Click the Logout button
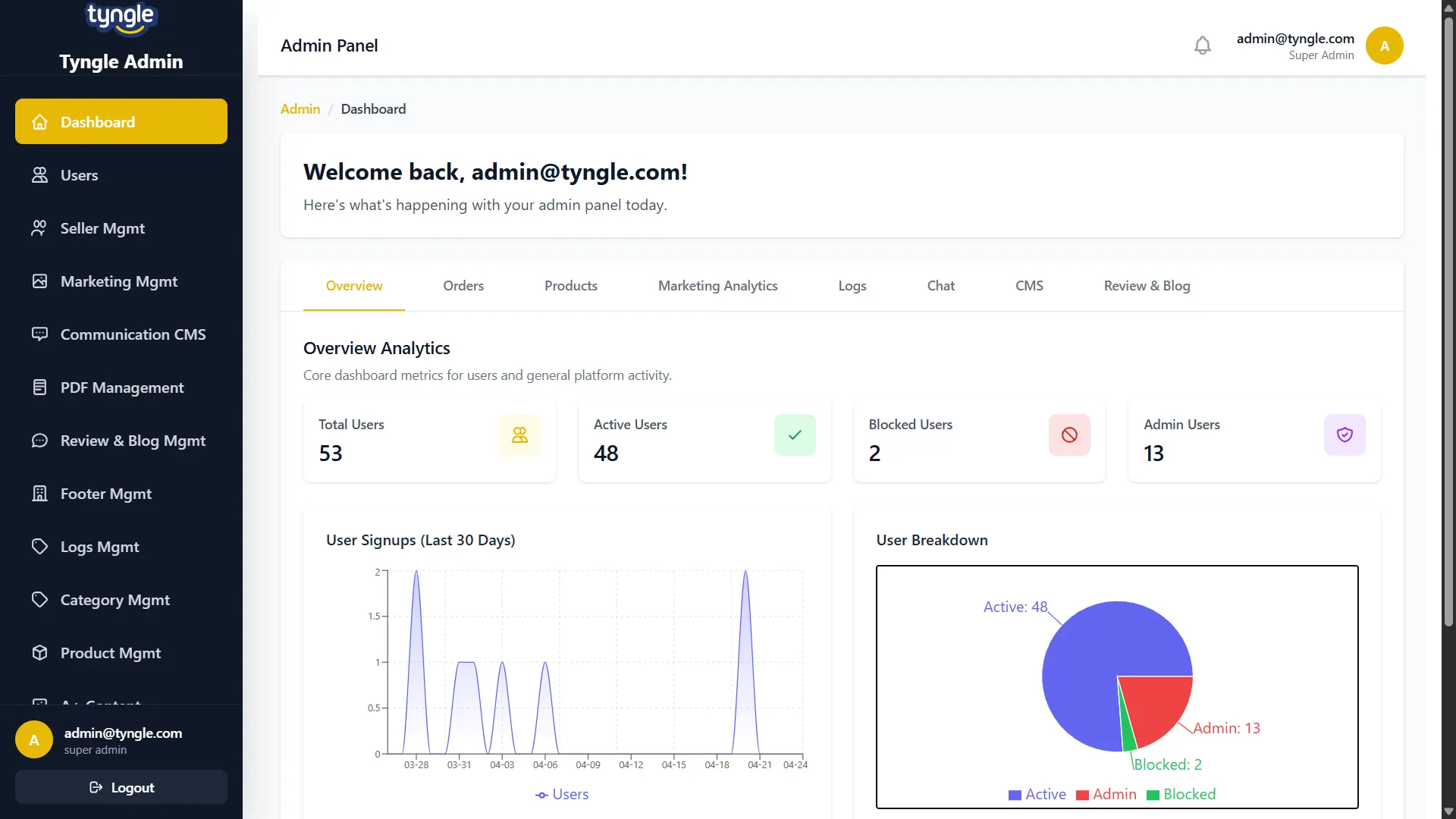 (x=121, y=787)
